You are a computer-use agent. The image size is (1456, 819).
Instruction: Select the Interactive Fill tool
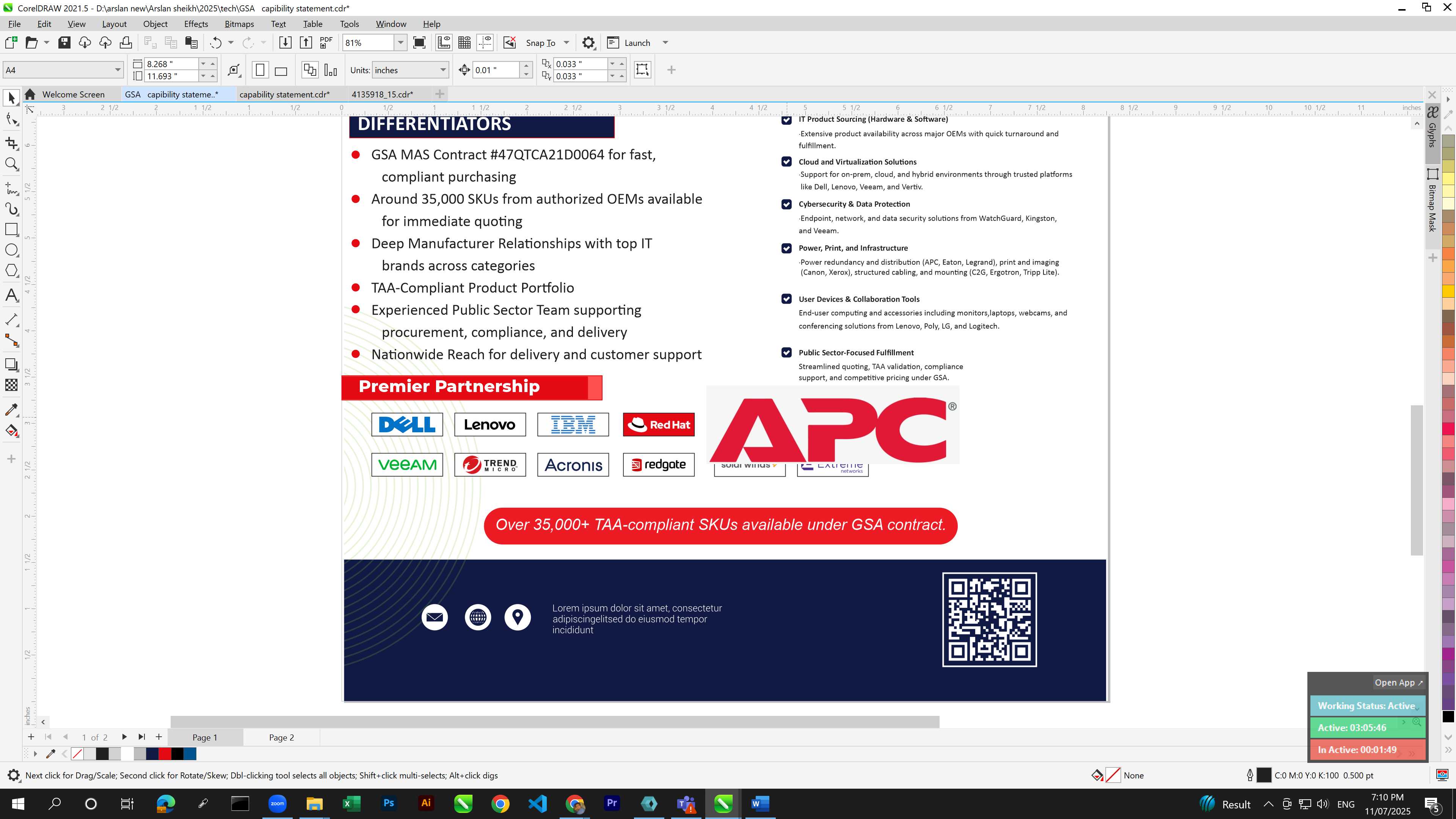[x=11, y=431]
